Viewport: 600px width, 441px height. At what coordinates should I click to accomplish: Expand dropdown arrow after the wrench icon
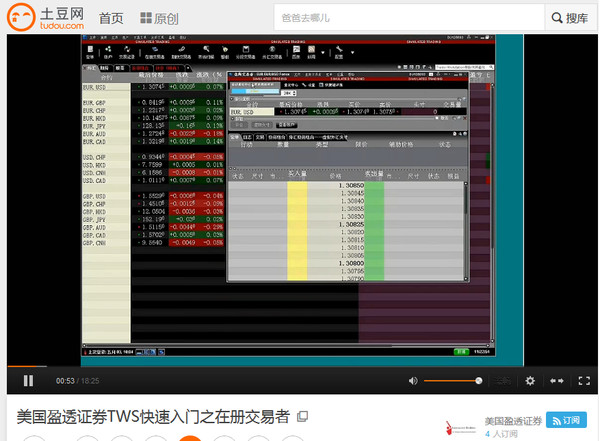[352, 52]
